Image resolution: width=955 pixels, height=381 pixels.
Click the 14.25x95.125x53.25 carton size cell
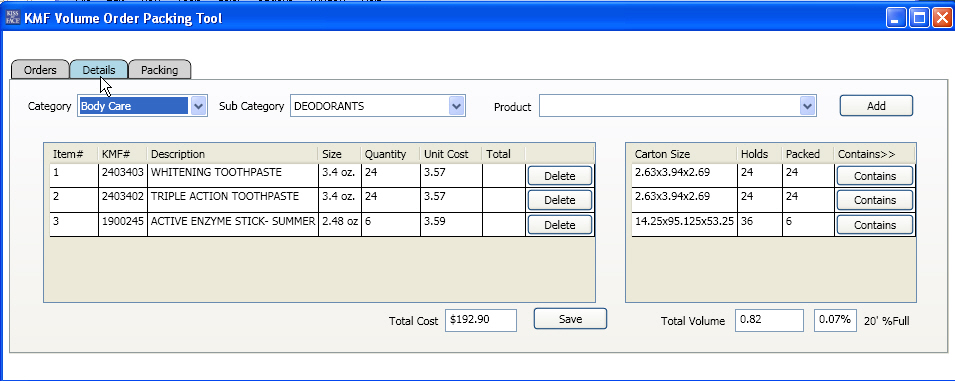(684, 224)
